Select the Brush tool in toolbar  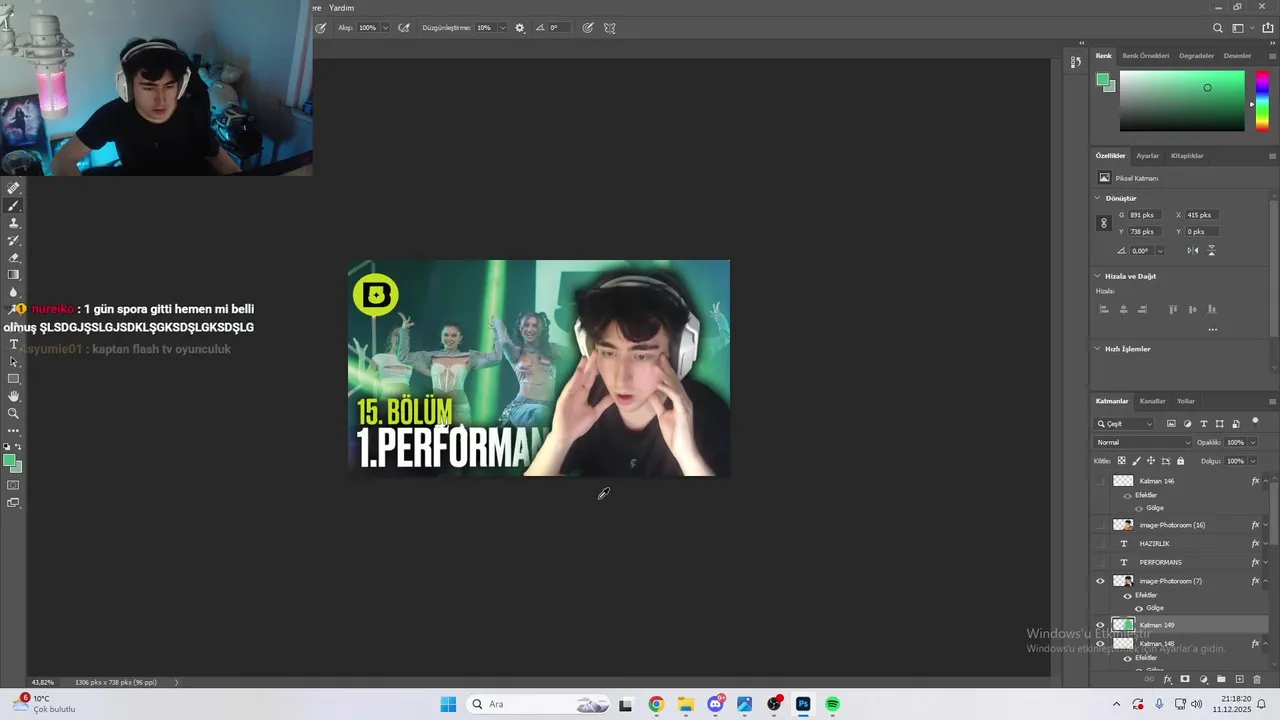13,205
